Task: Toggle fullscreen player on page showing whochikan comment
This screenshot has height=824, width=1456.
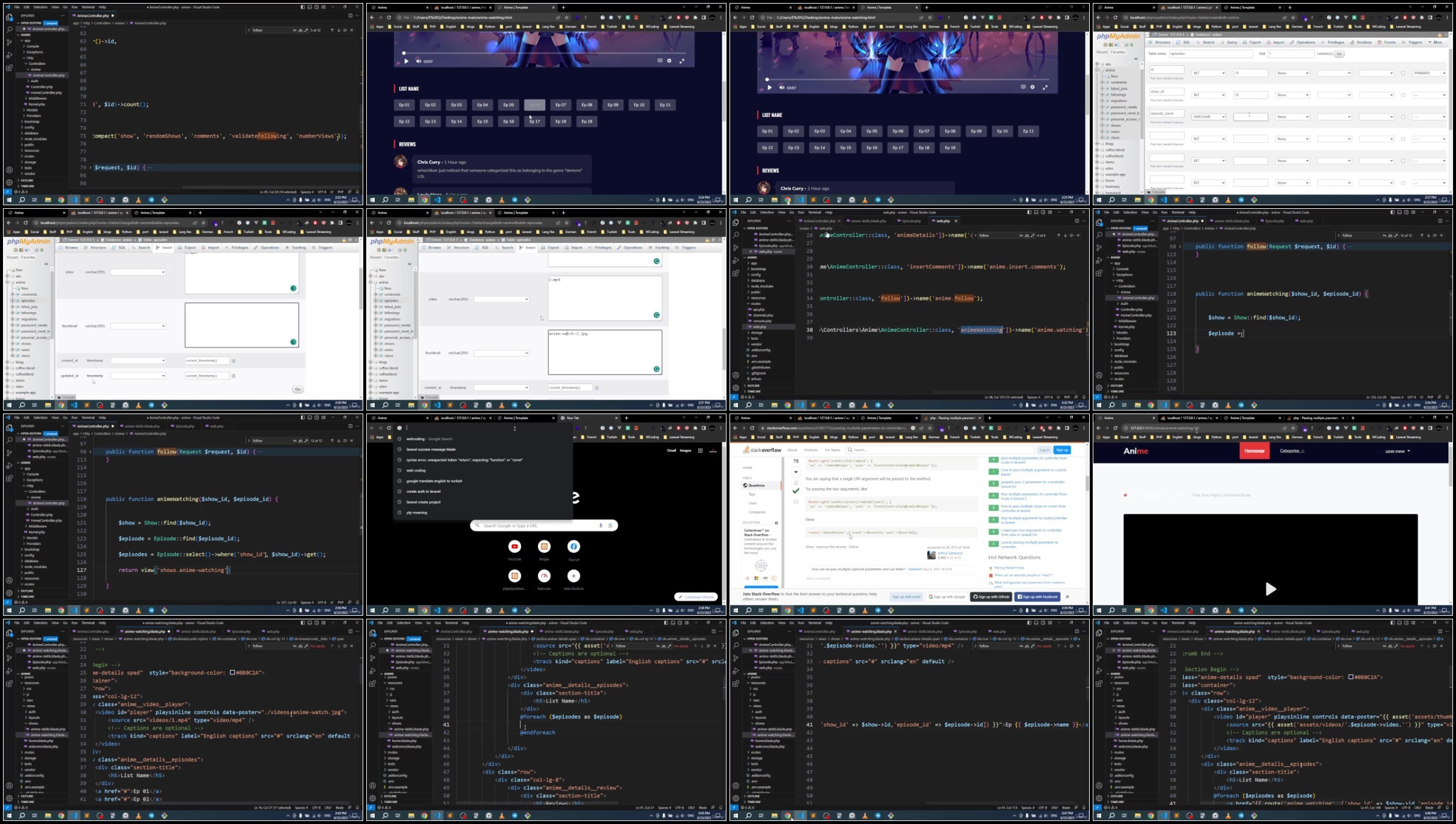Action: coord(681,61)
